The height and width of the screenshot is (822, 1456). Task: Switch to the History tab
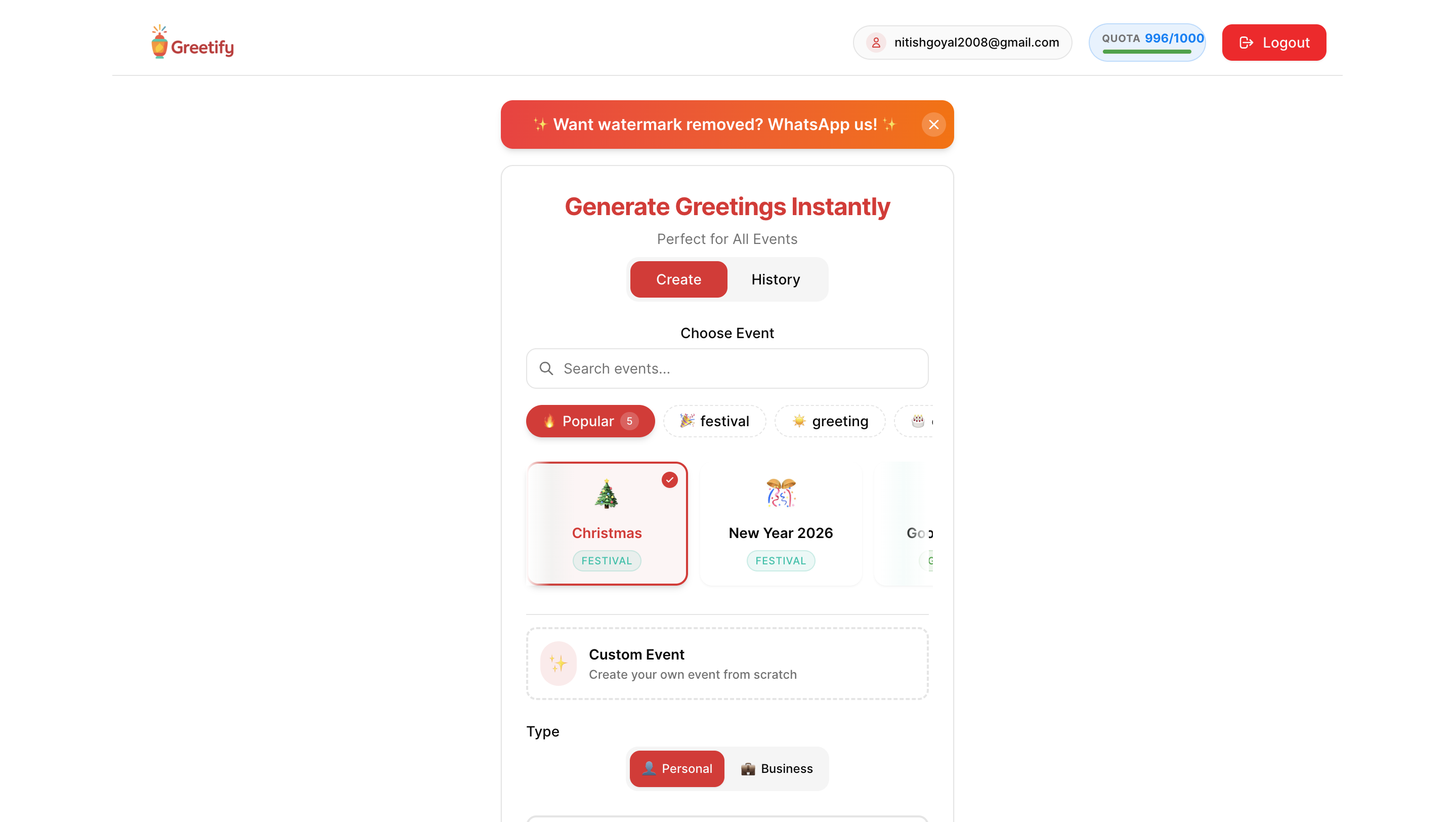pyautogui.click(x=775, y=279)
